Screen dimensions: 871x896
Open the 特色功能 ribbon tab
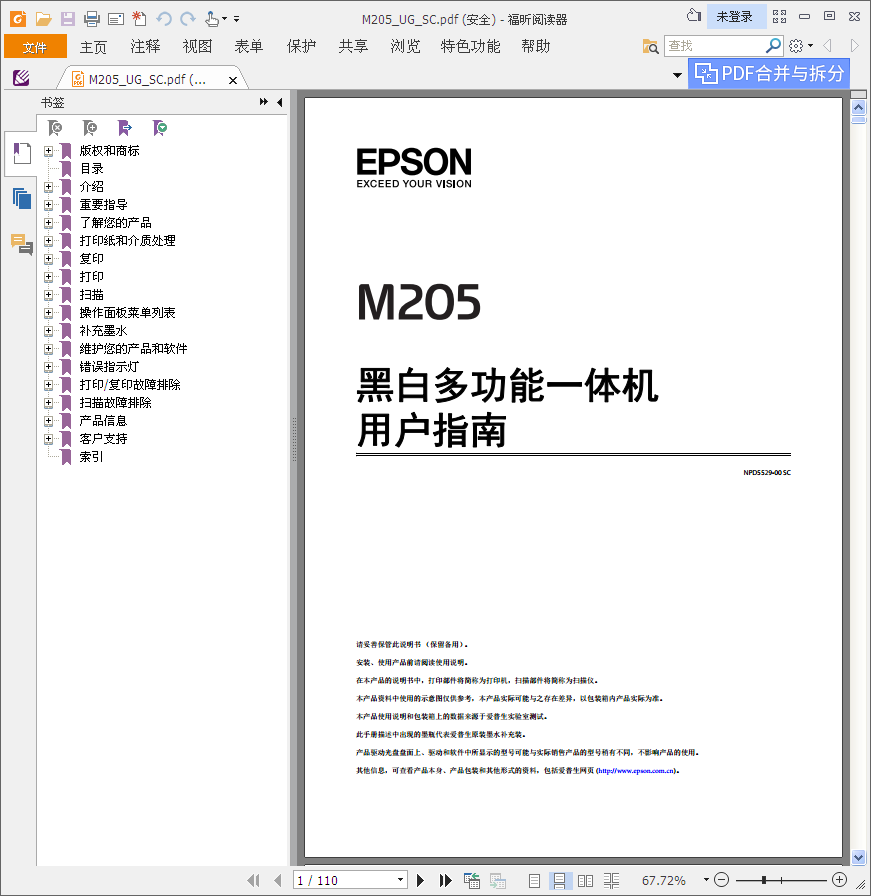[470, 46]
